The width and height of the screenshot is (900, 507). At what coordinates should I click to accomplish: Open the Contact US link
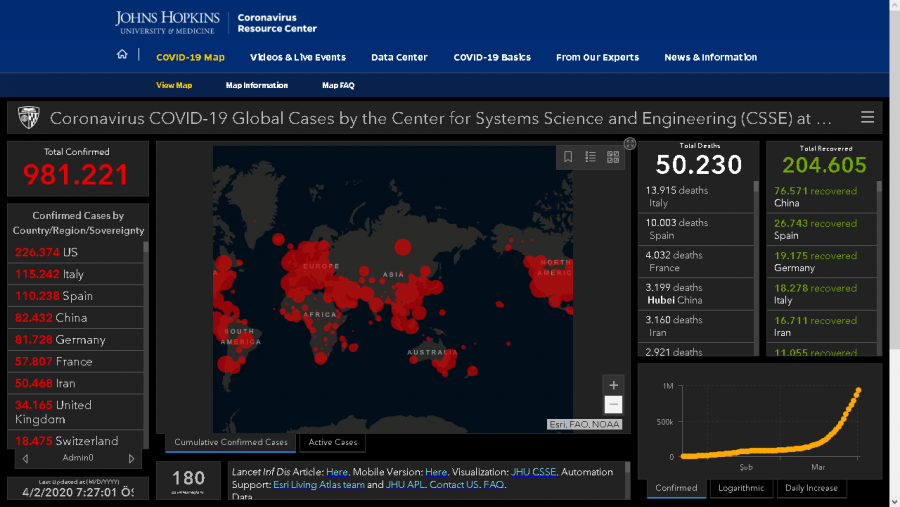point(454,485)
